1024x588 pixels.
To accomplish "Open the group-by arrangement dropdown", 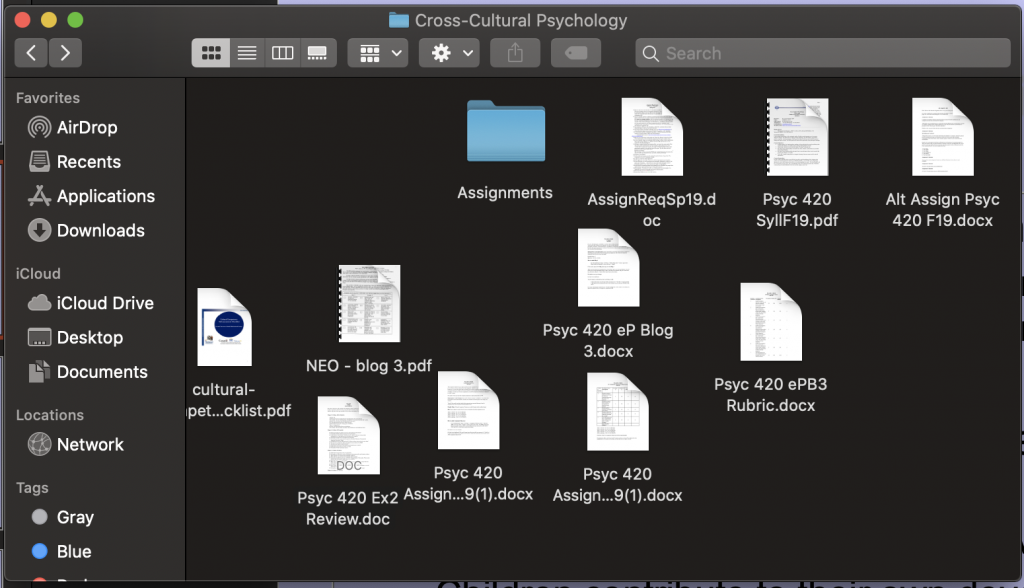I will 378,53.
